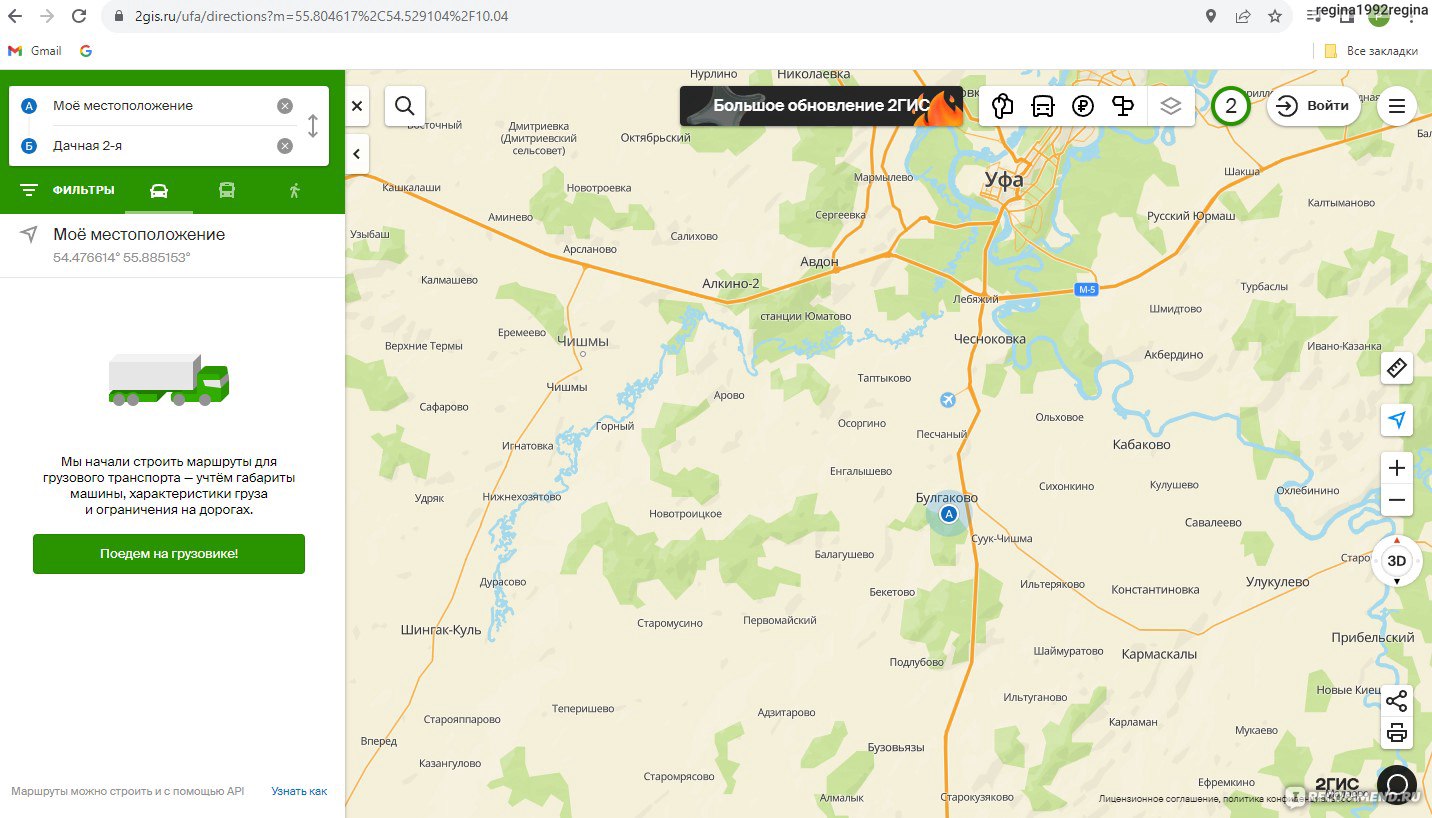Go back in browser history

click(x=15, y=16)
